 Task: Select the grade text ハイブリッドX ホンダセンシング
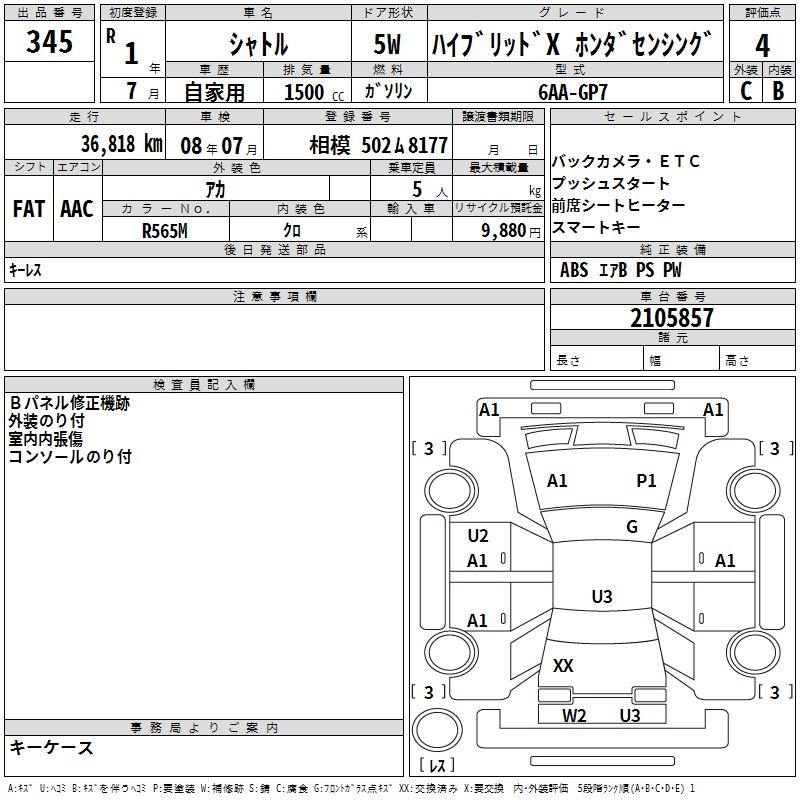click(x=571, y=43)
